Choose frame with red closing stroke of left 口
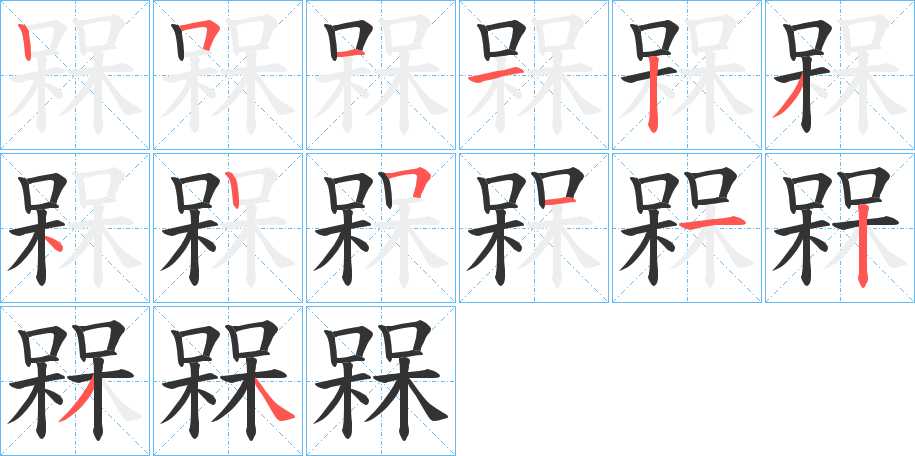This screenshot has width=915, height=456. [381, 75]
